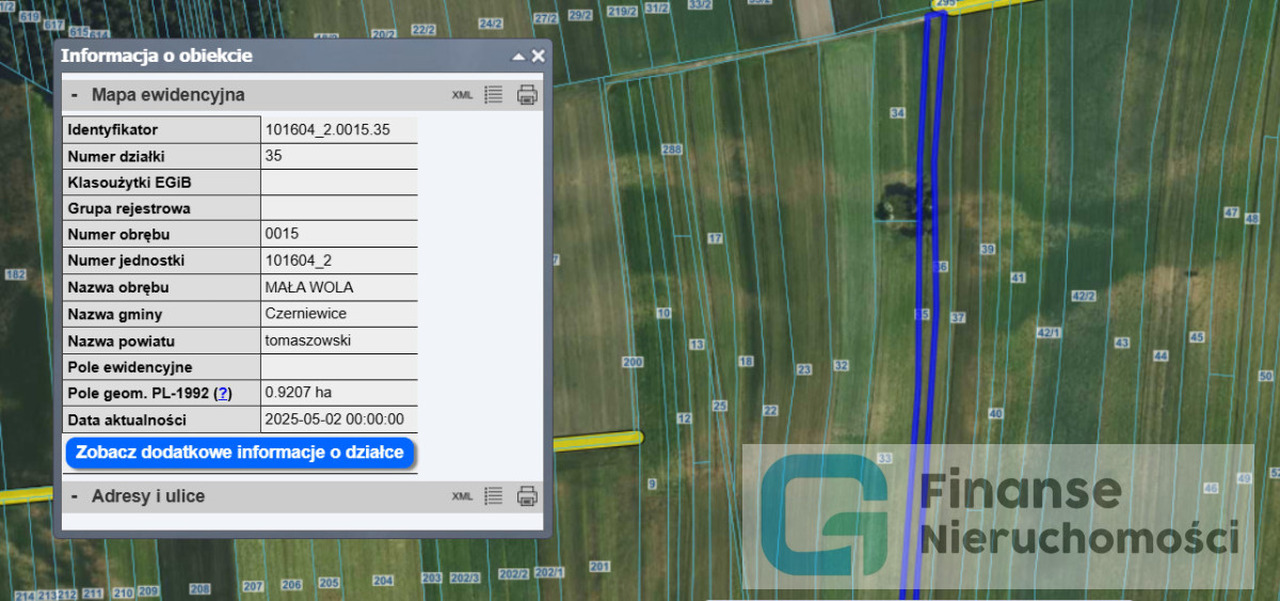The height and width of the screenshot is (601, 1280).
Task: Click the 0.9207 ha area value
Action: point(298,394)
